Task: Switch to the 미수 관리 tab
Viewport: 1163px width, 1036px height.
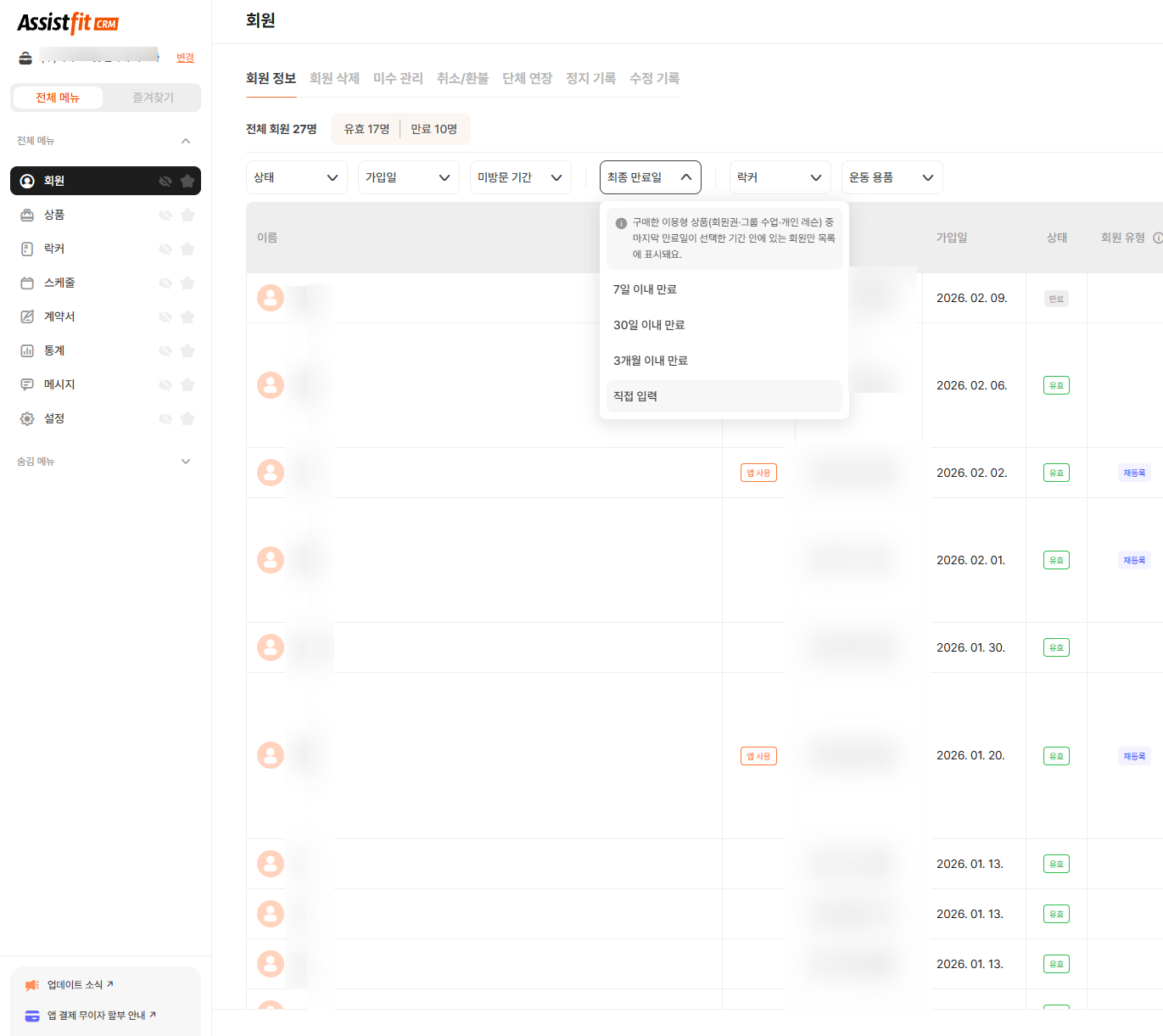Action: 399,77
